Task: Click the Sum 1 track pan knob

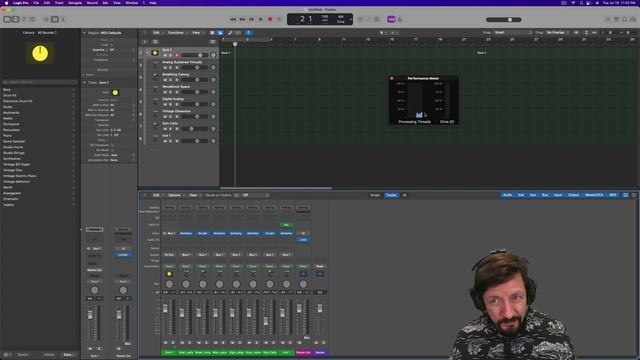Action: (213, 55)
